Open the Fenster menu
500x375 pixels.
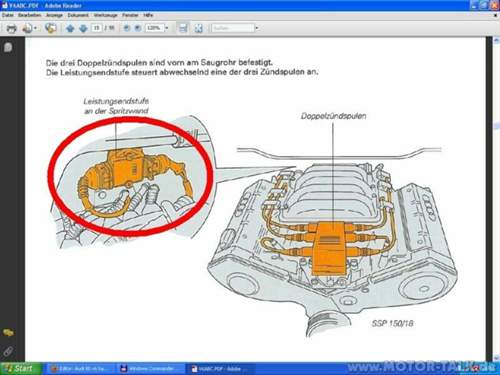(x=130, y=15)
